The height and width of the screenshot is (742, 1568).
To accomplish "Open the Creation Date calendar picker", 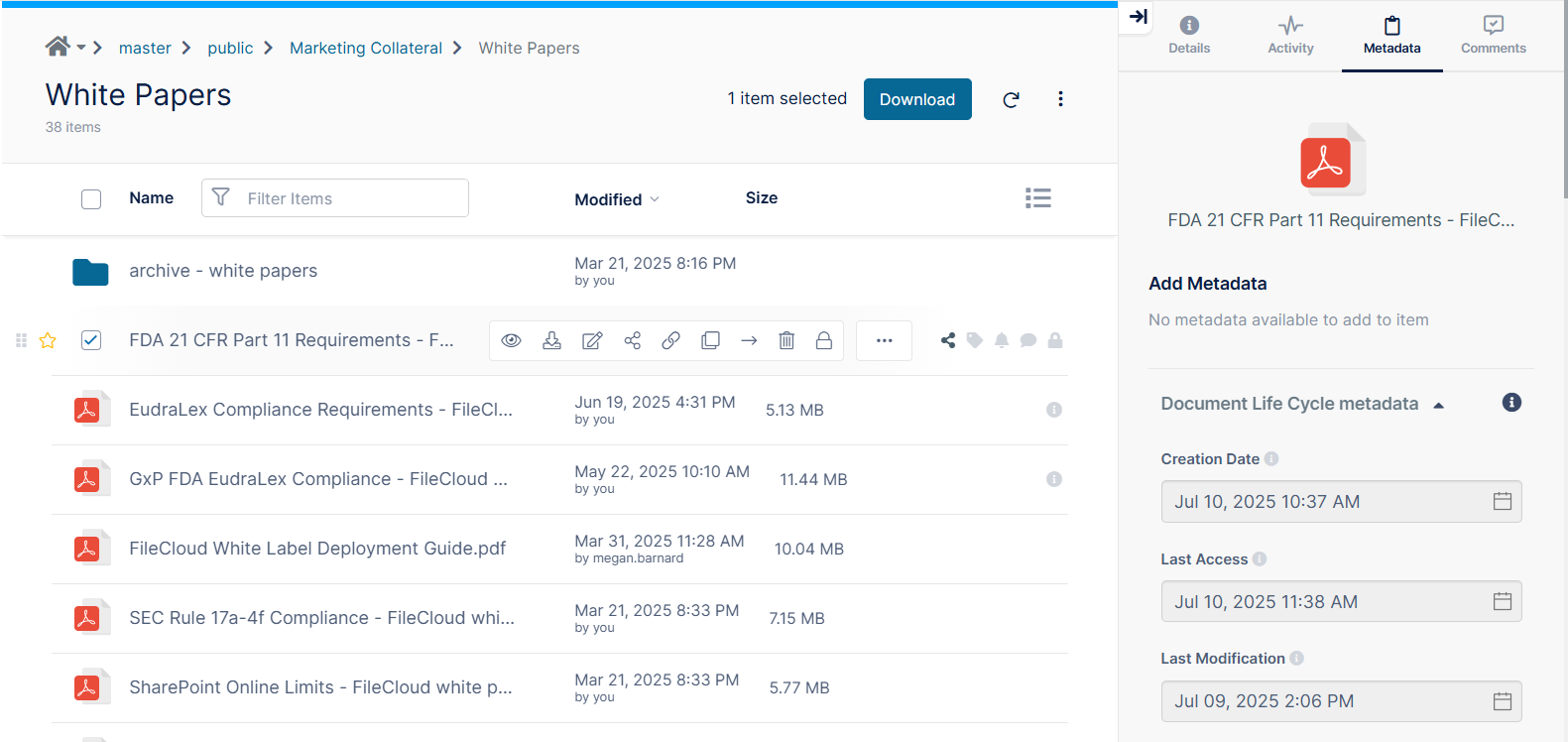I will click(x=1503, y=502).
